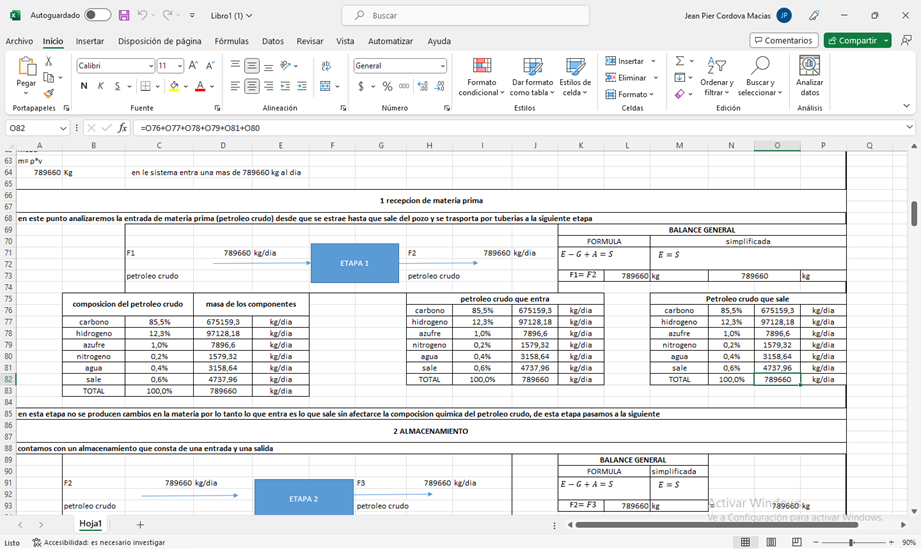Decrease decimal places
Screen dimensions: 921x549
tap(439, 86)
